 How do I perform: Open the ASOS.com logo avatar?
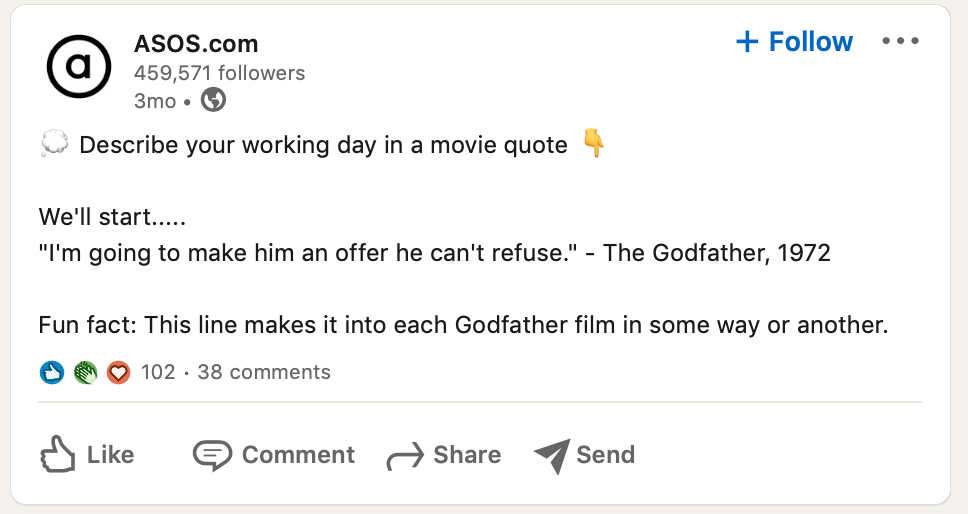tap(79, 67)
